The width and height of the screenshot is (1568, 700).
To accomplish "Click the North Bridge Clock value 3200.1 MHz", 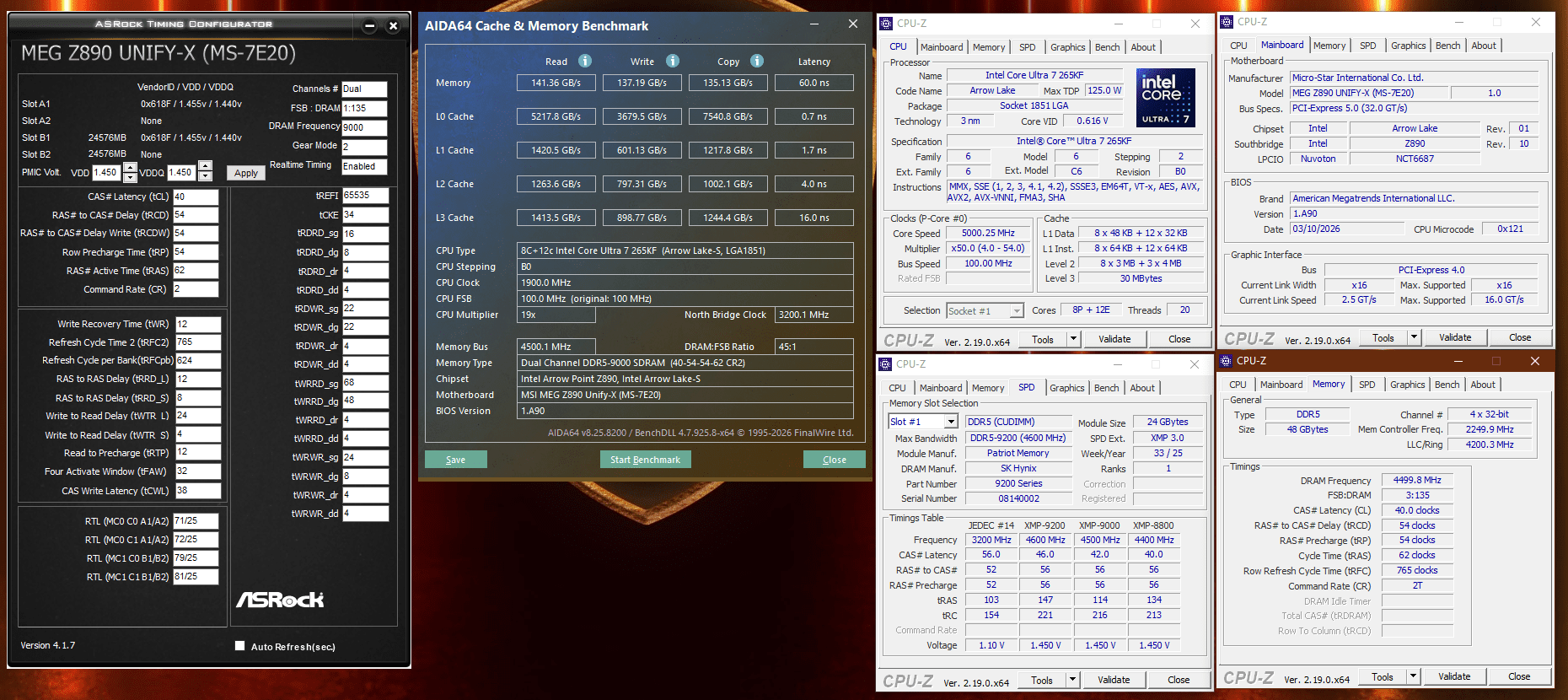I will click(814, 315).
